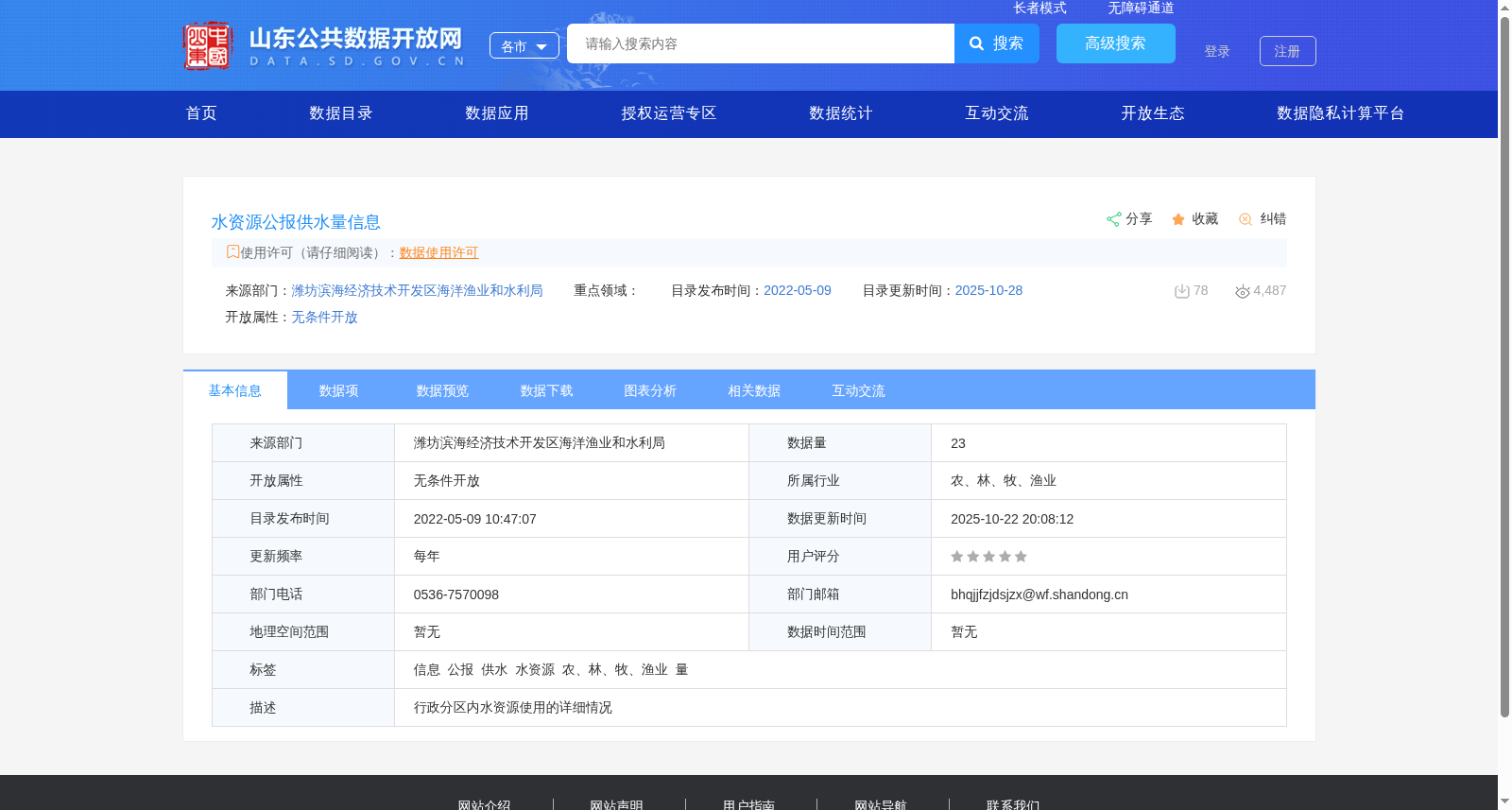Click update frequency value 每年
Screen dimensions: 1512x810
tap(427, 556)
